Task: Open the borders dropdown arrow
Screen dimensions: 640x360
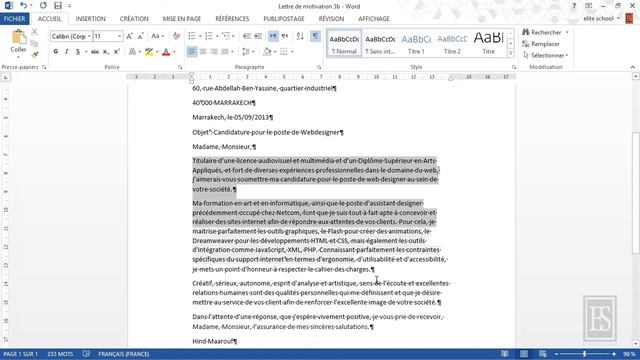Action: pyautogui.click(x=292, y=52)
